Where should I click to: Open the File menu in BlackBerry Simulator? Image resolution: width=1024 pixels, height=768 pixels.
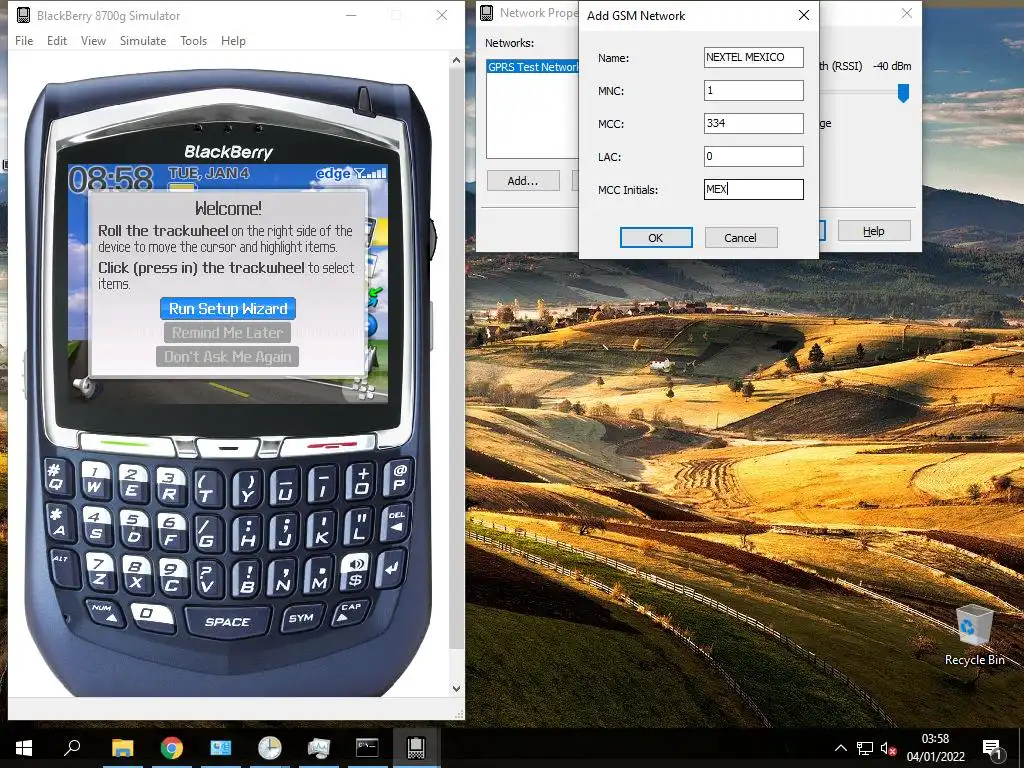pos(24,40)
